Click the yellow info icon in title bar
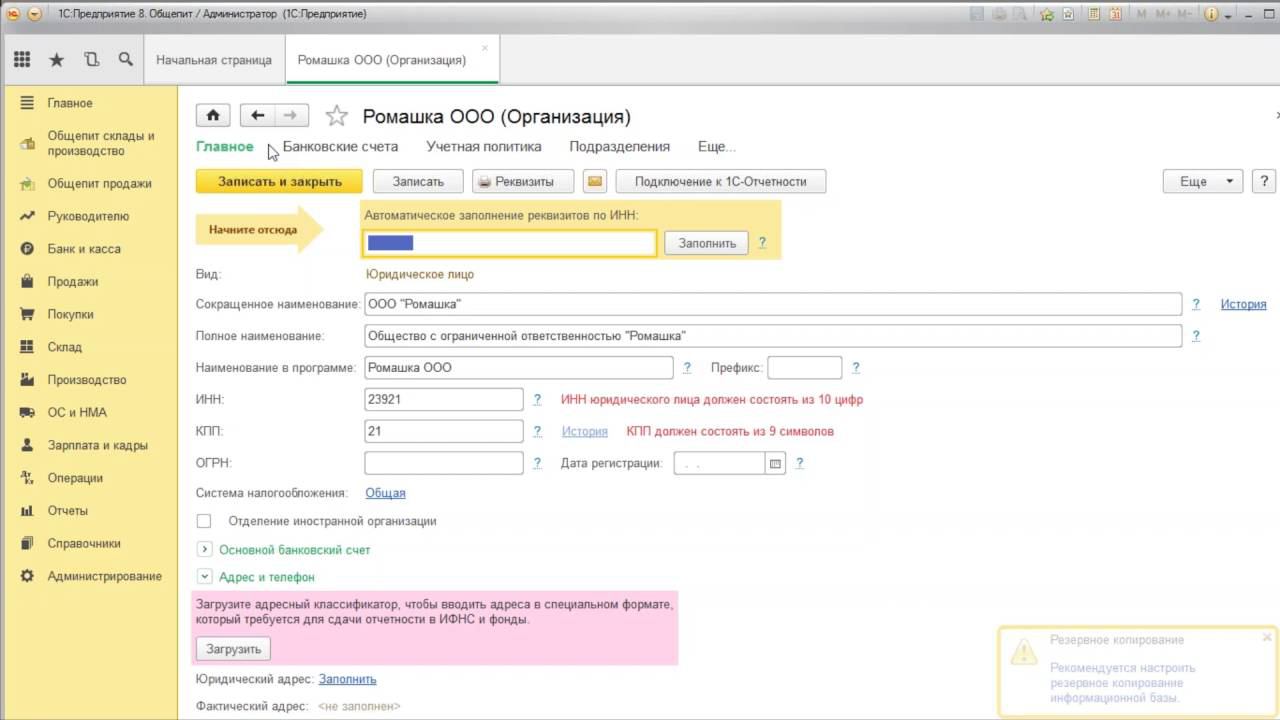 click(x=1212, y=14)
